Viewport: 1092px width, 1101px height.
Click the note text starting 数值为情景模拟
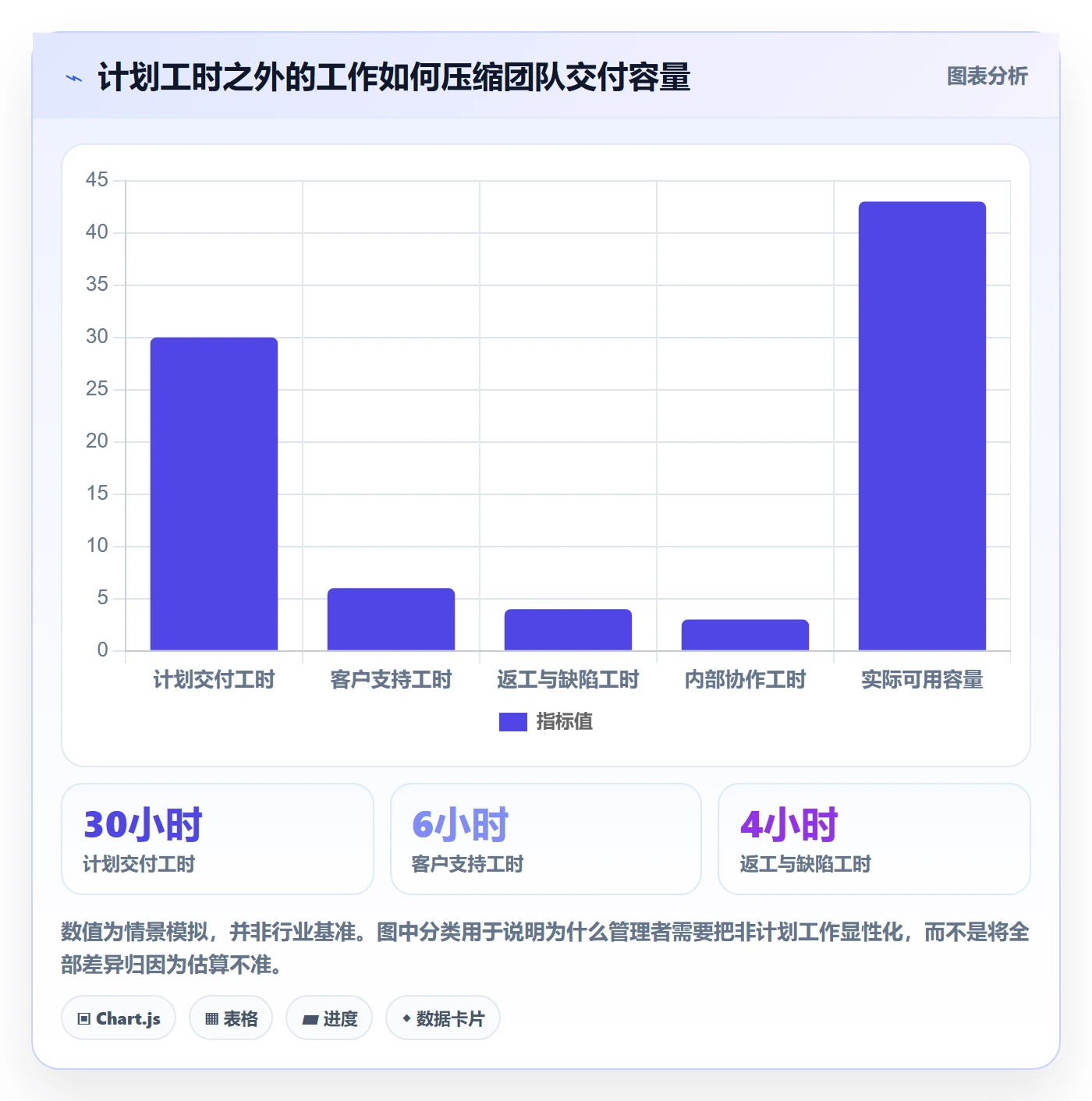[x=545, y=947]
